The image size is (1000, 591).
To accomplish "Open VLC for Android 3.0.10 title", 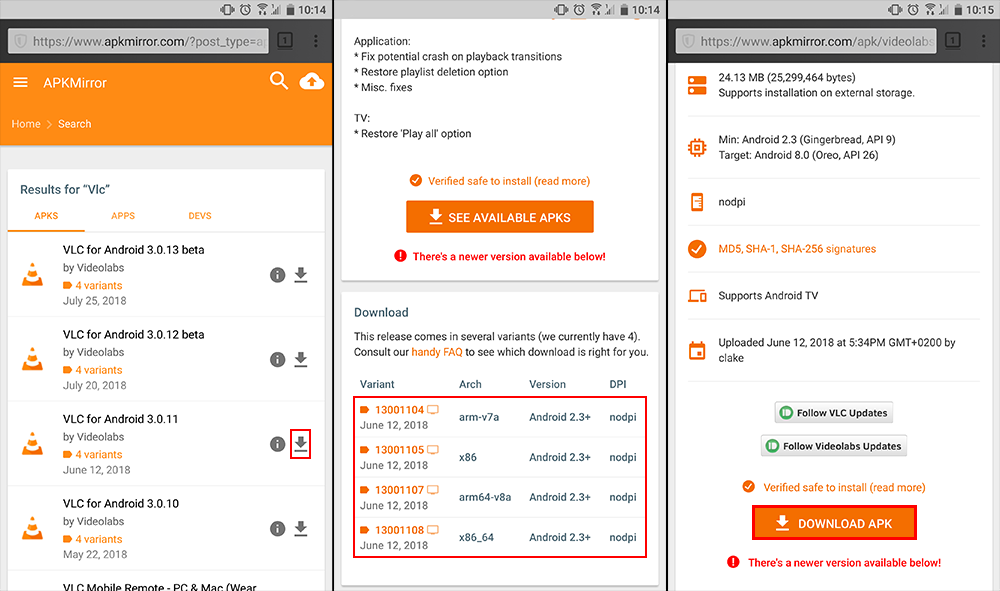I will tap(121, 504).
